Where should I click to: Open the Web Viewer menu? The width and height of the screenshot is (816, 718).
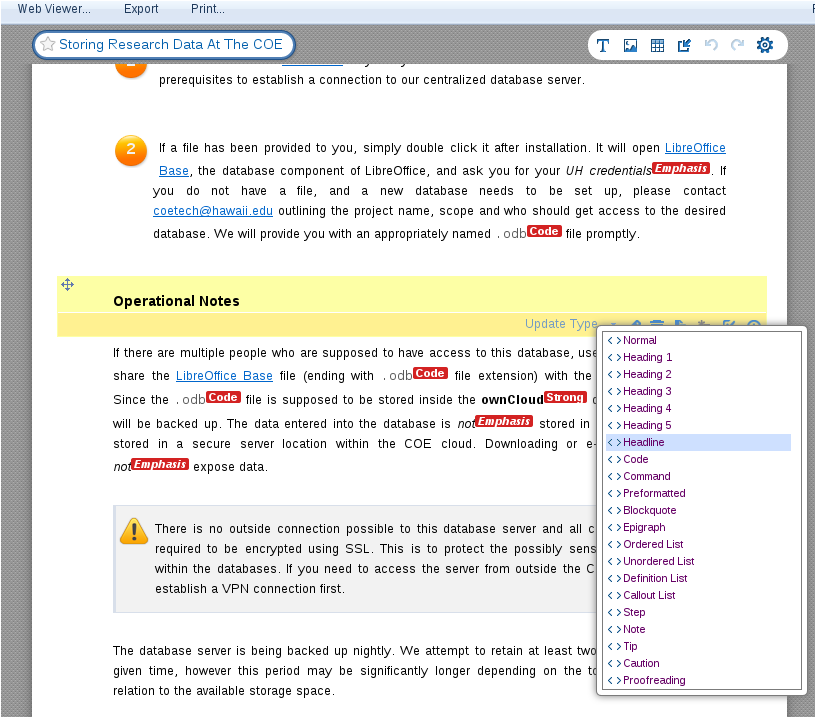click(x=54, y=9)
